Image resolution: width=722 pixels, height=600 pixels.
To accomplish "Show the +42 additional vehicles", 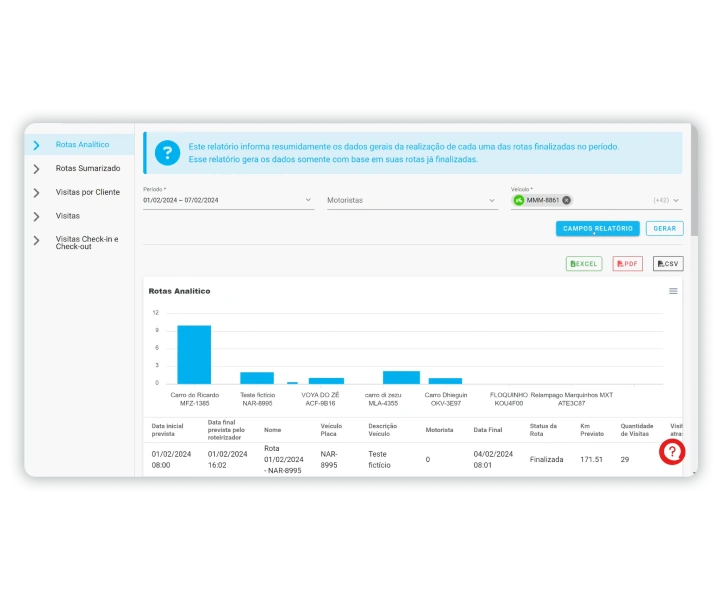I will tap(661, 200).
